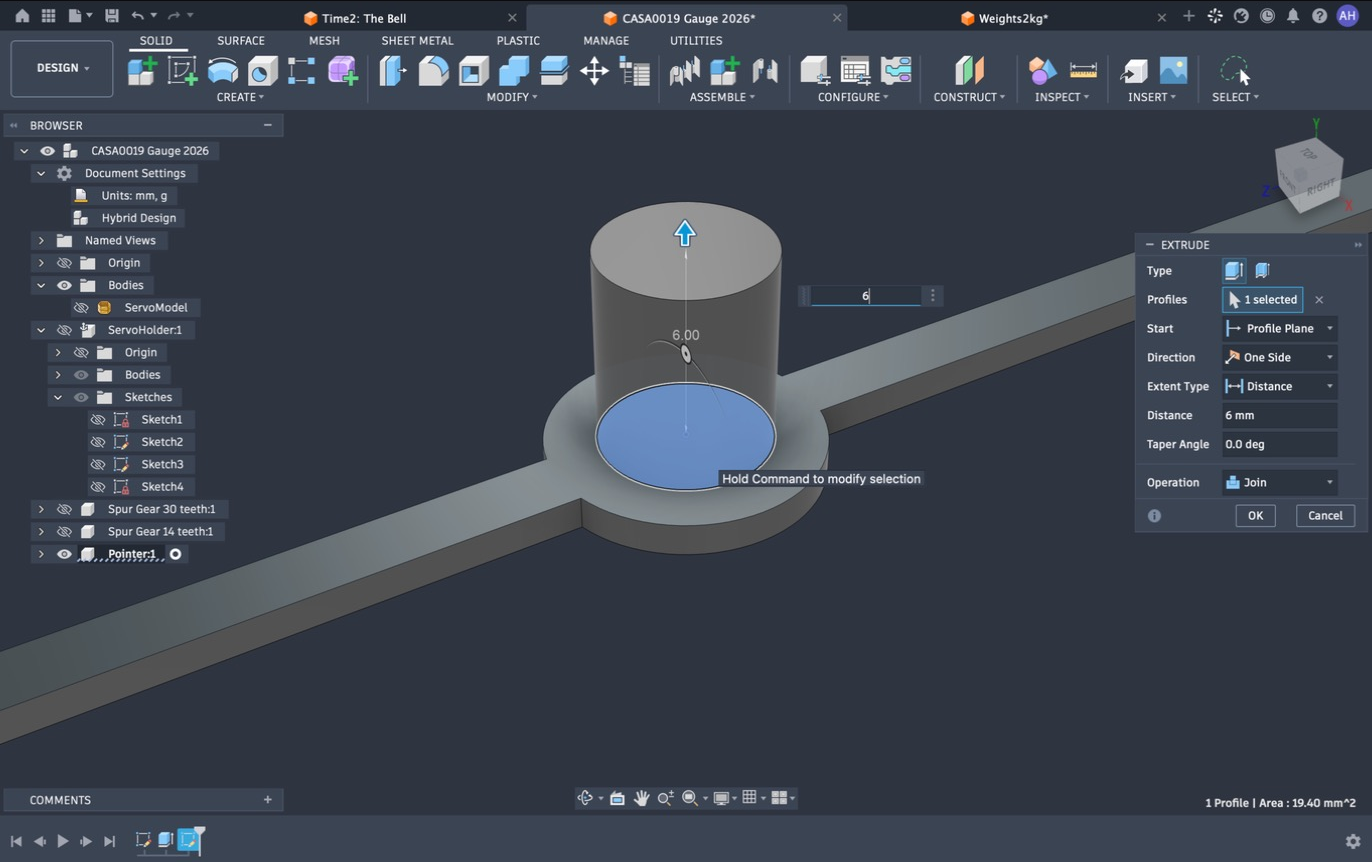
Task: Click the timeline Play button
Action: (62, 841)
